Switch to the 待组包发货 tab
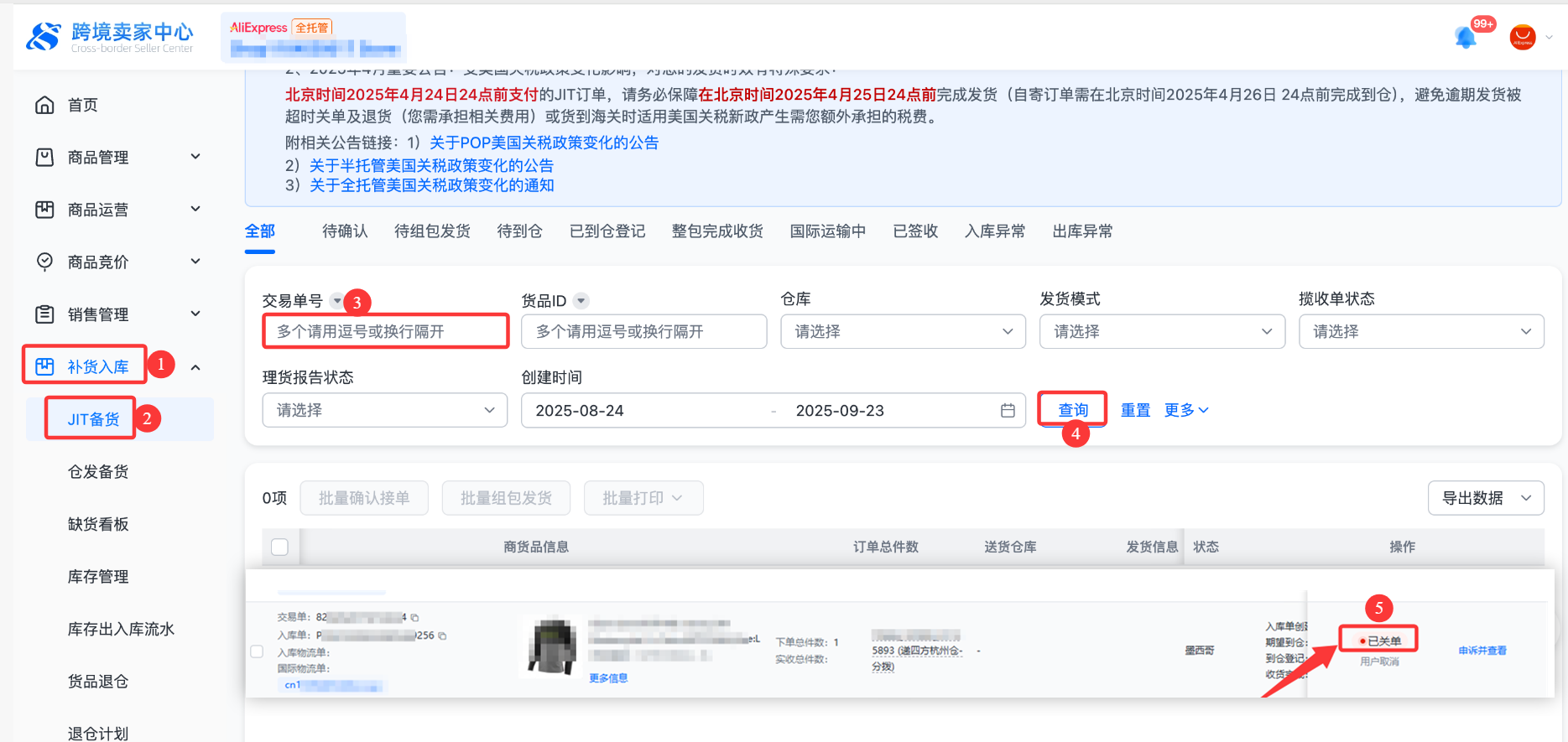Screen dimensions: 1568x742 pyautogui.click(x=432, y=231)
